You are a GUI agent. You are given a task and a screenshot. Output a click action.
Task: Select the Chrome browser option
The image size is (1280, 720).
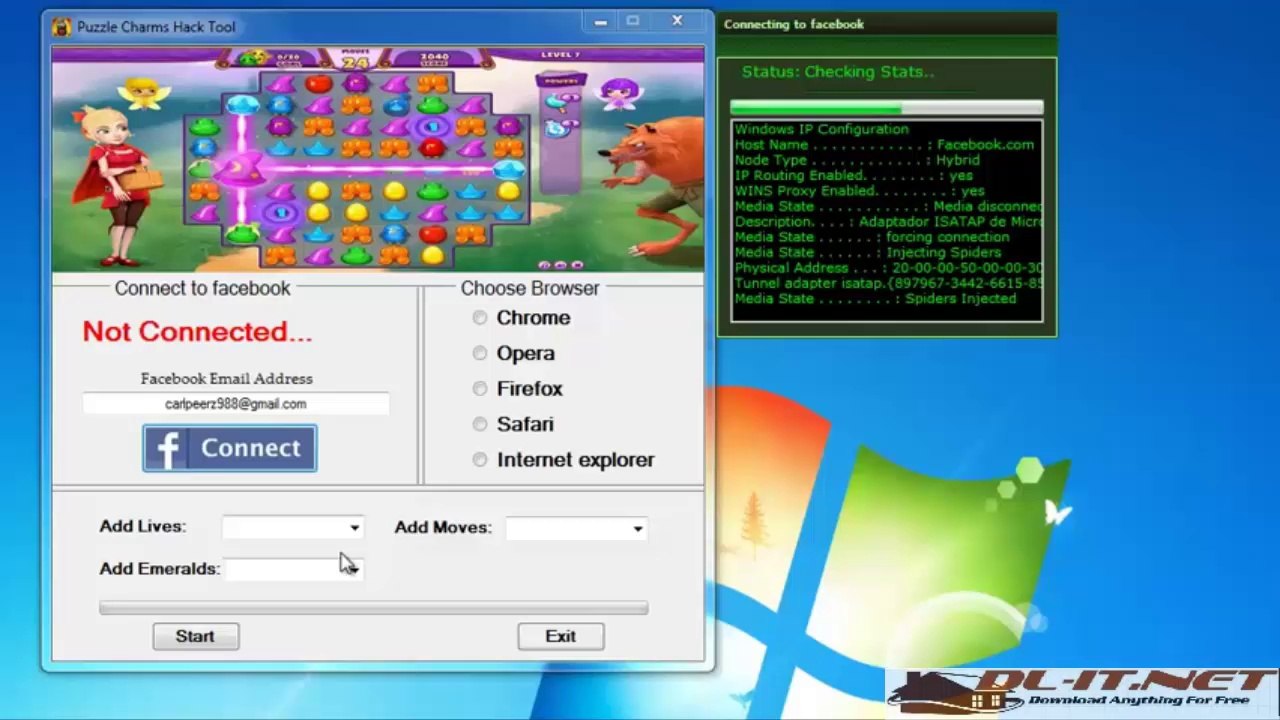[480, 318]
